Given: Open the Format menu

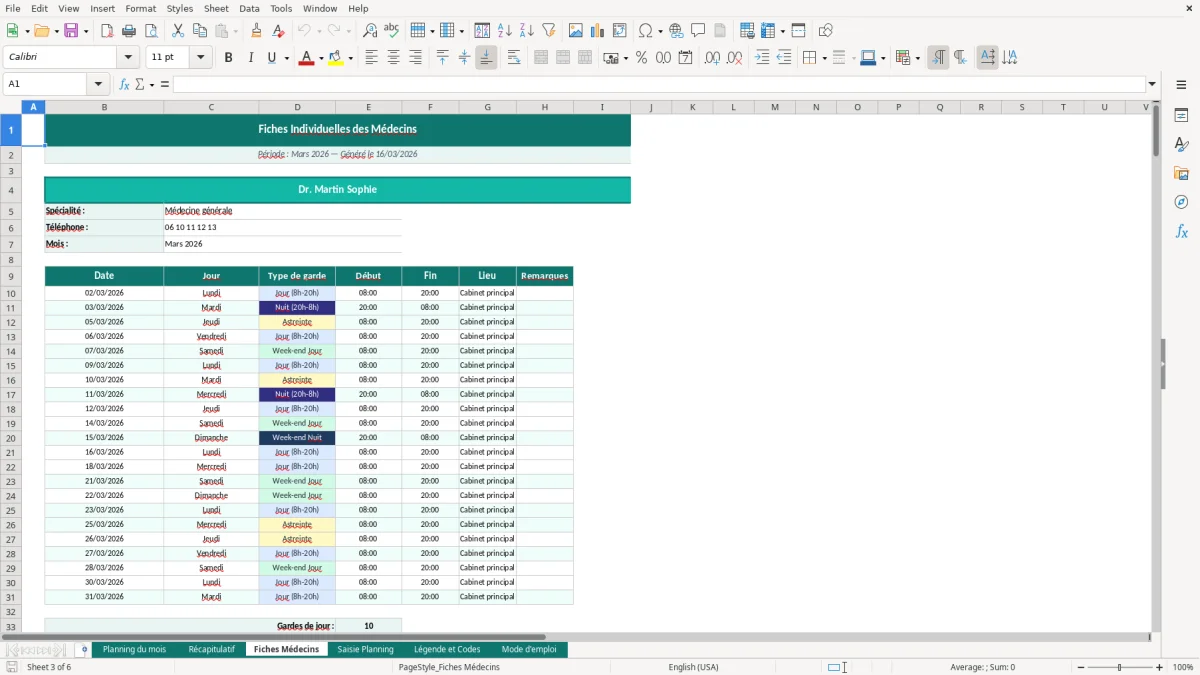Looking at the screenshot, I should [141, 8].
